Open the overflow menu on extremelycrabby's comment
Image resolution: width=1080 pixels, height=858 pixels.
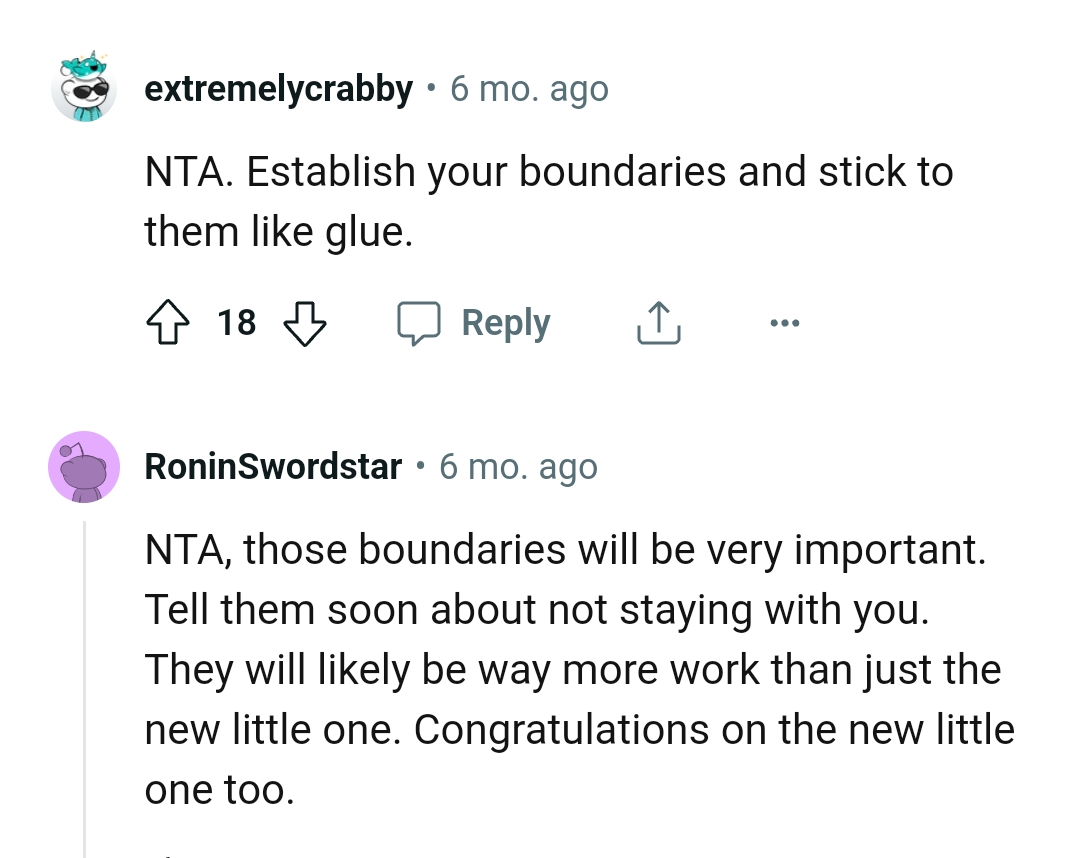(x=786, y=322)
